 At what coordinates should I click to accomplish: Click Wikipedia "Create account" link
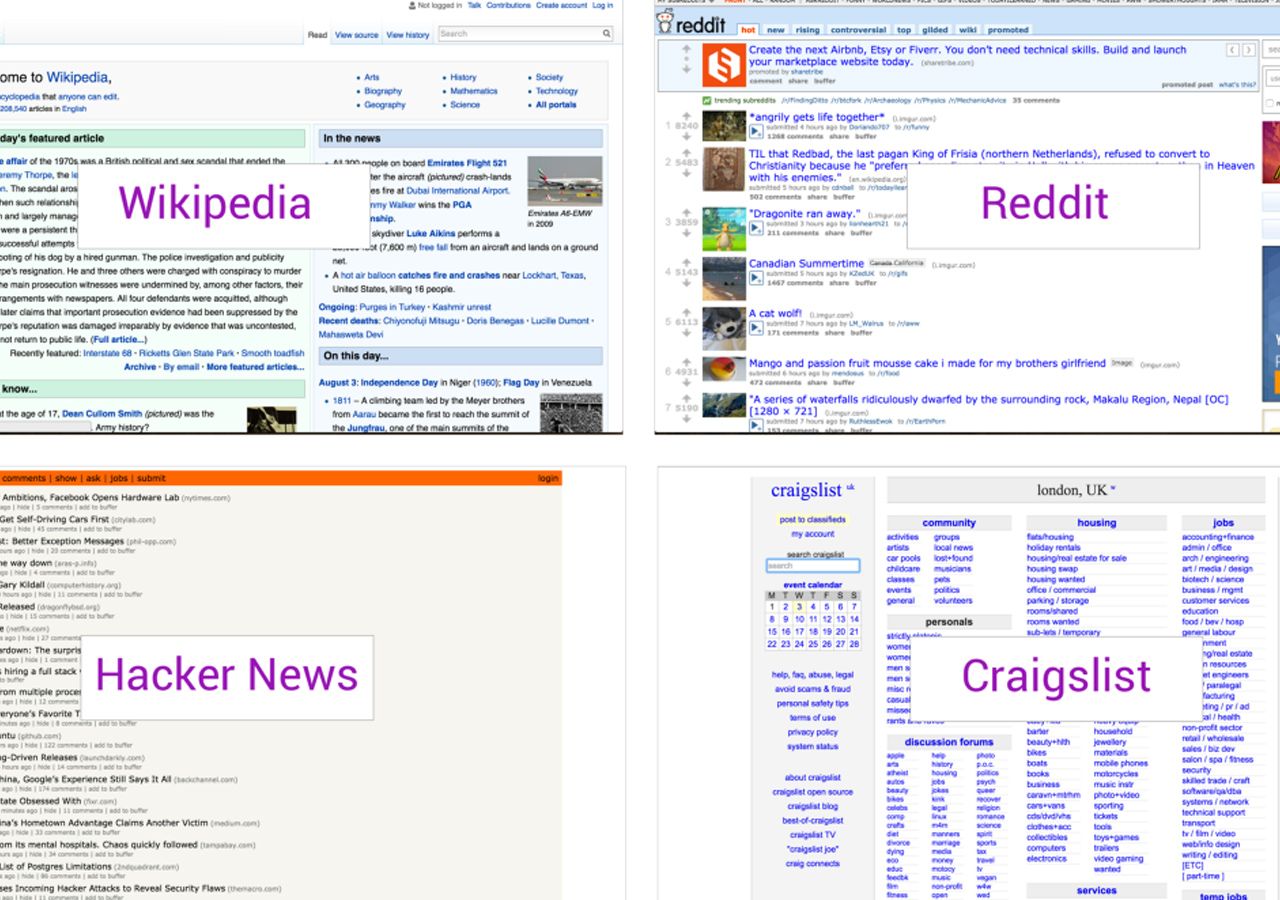pyautogui.click(x=561, y=6)
